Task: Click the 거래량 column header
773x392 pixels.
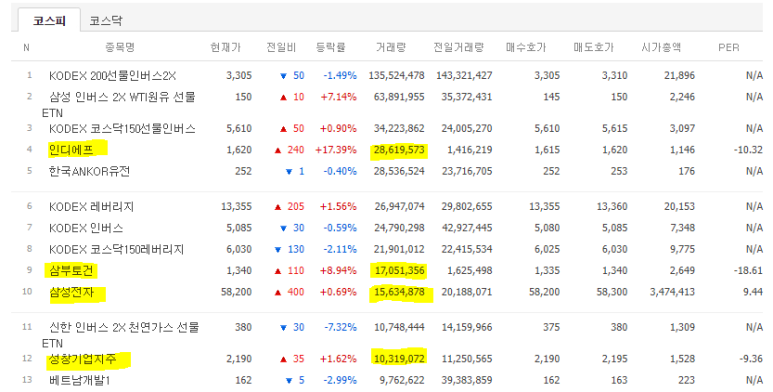Action: point(391,47)
